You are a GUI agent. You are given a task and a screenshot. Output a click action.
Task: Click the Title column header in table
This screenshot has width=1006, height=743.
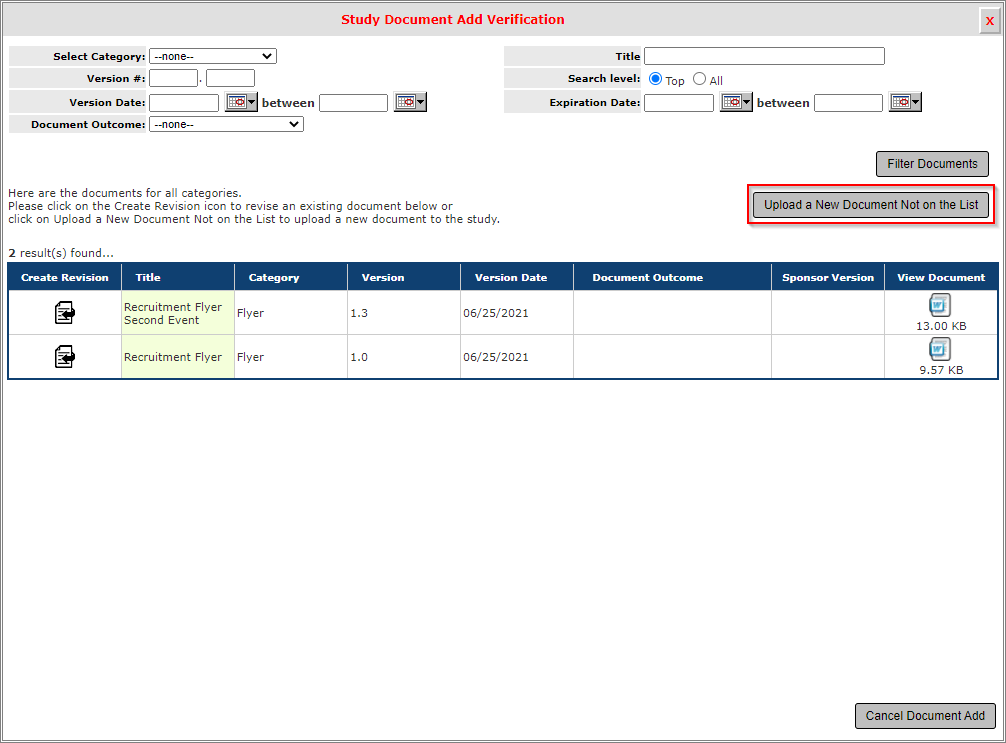point(178,277)
